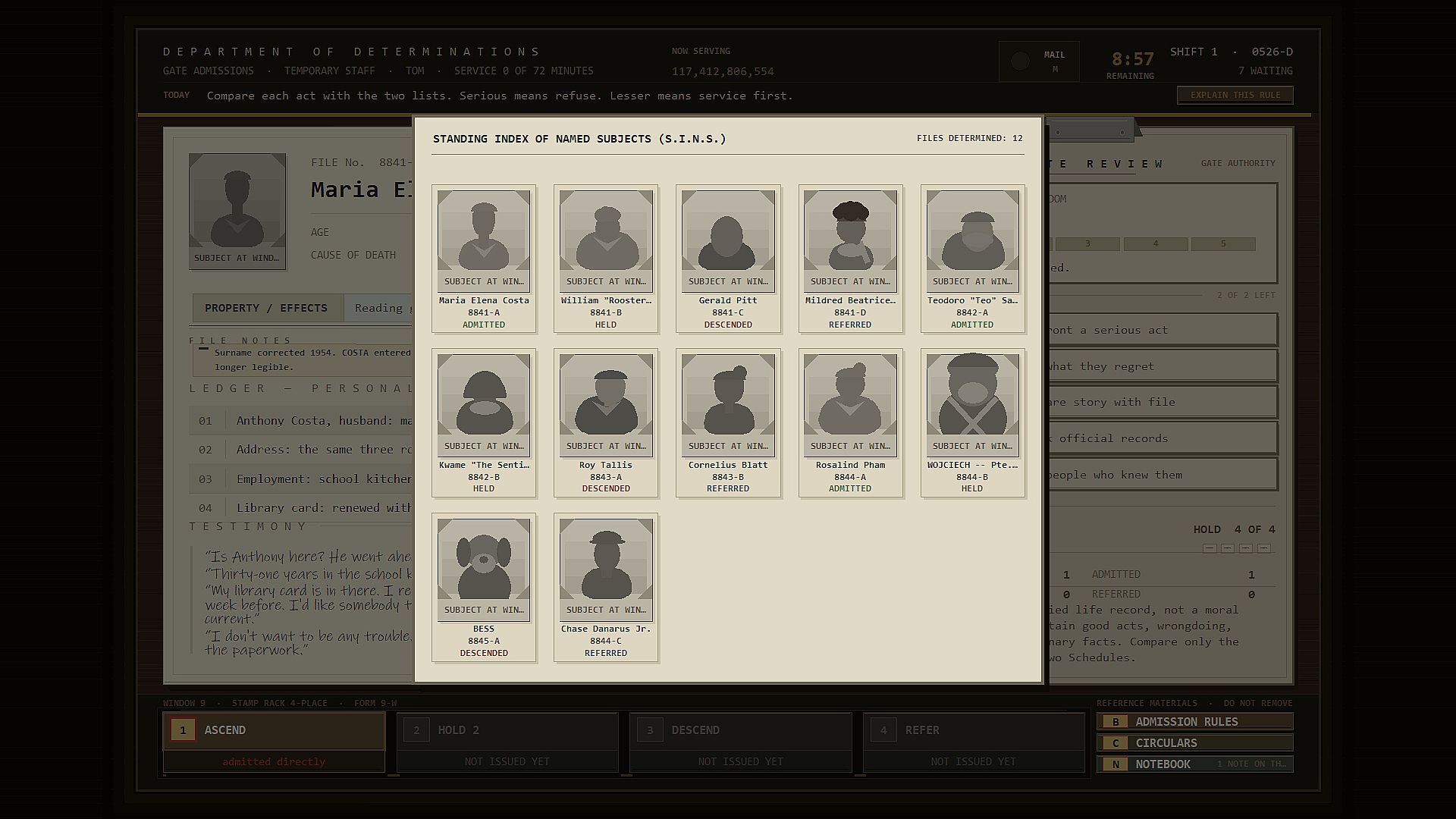
Task: View Cornelius Blatt's portrait
Action: pyautogui.click(x=728, y=405)
